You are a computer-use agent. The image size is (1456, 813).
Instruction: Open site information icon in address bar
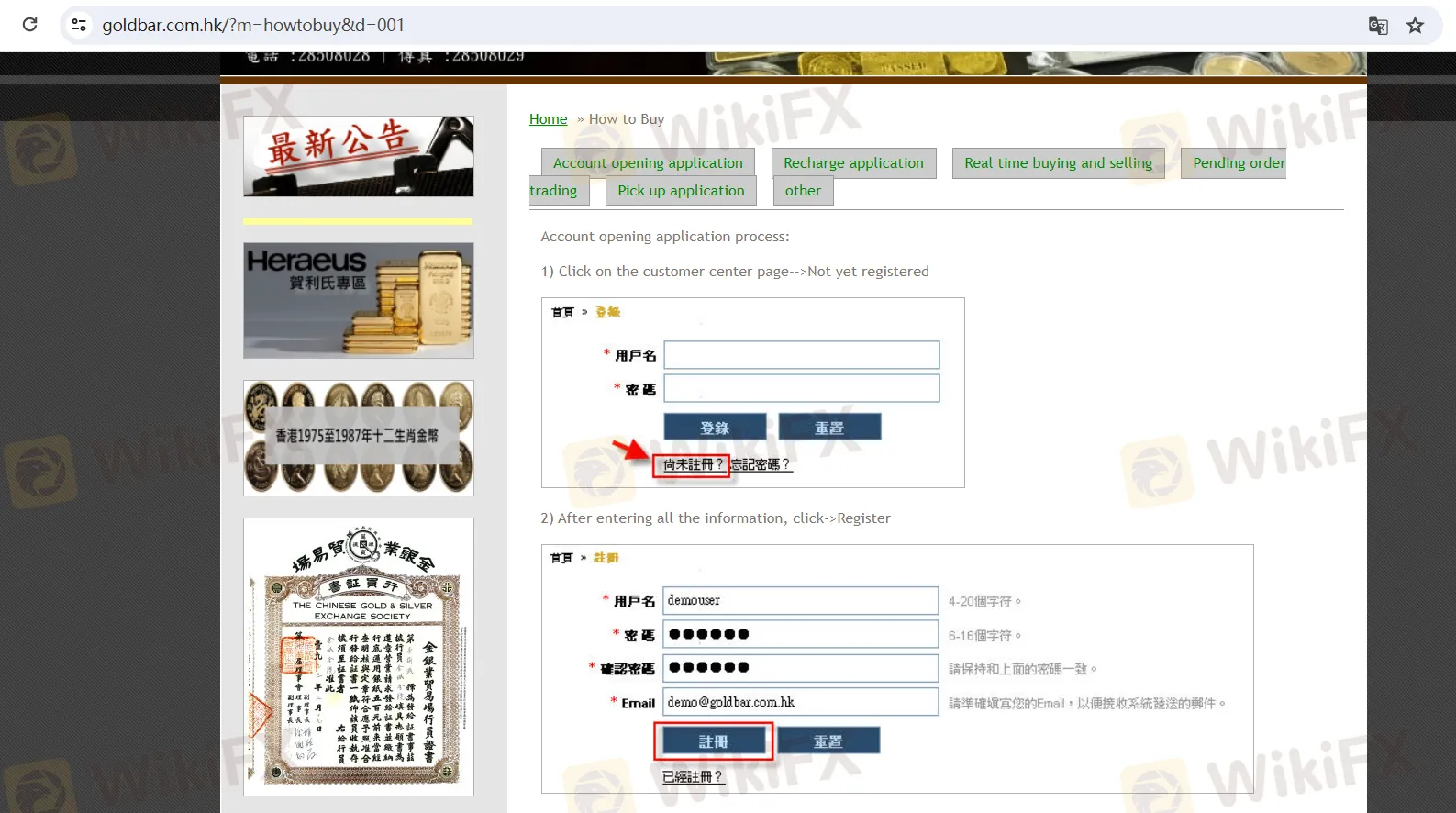coord(80,25)
